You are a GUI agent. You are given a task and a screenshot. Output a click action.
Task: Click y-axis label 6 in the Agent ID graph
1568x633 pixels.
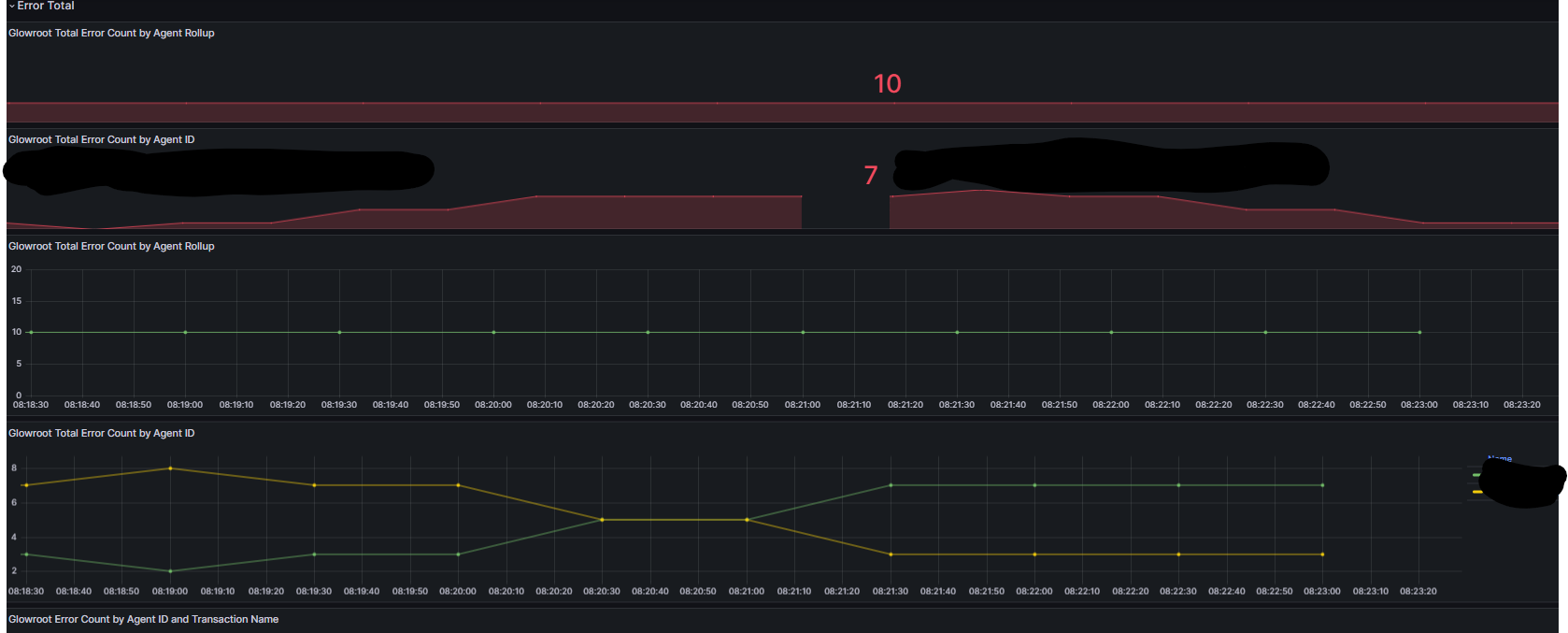coord(14,502)
